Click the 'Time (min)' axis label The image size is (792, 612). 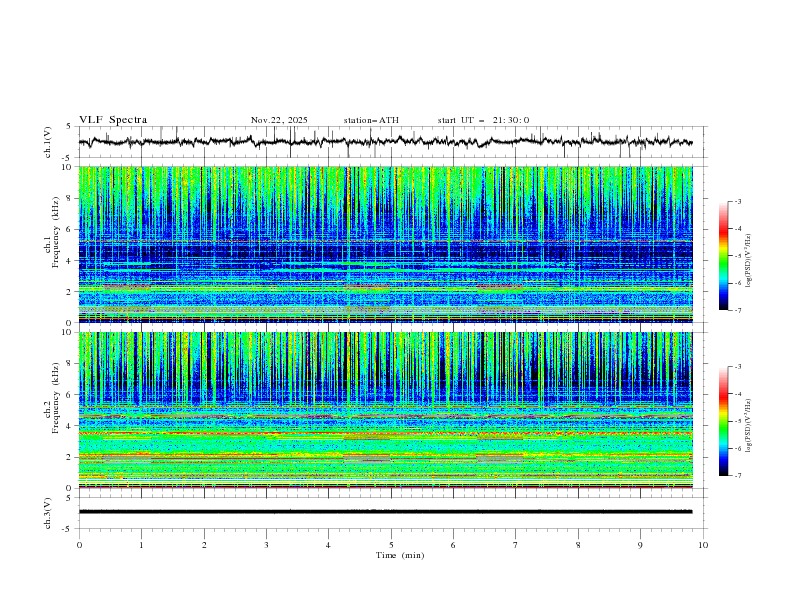coord(400,555)
